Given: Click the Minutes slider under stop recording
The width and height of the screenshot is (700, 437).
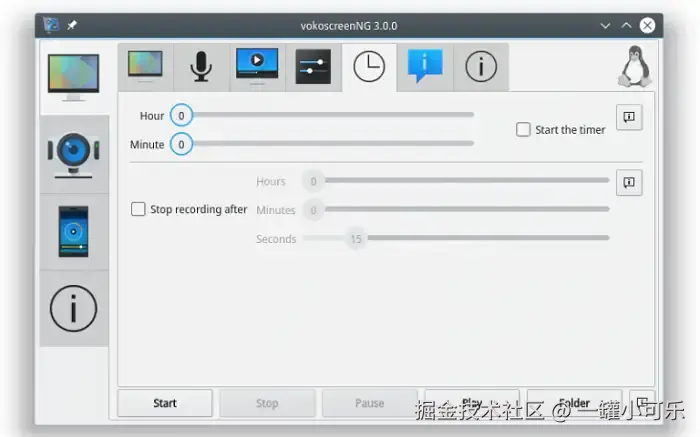Looking at the screenshot, I should (456, 209).
